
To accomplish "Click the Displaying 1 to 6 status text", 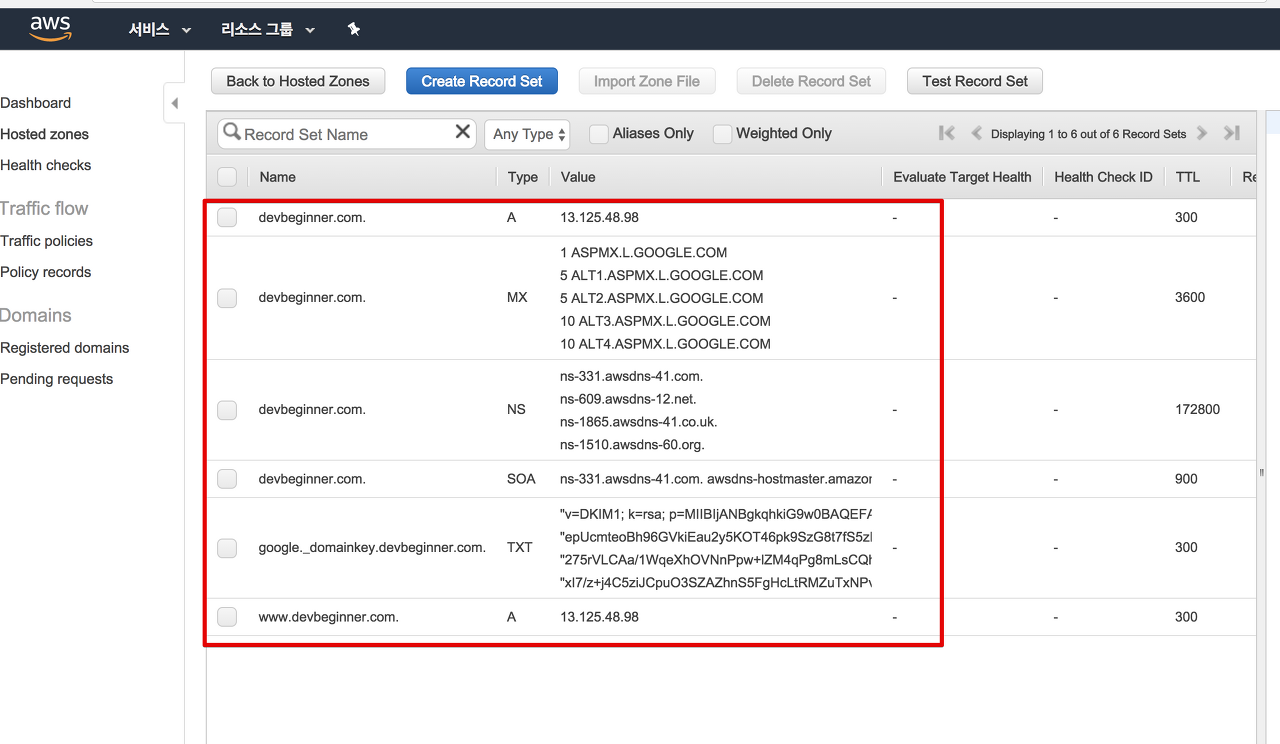I will coord(1089,133).
